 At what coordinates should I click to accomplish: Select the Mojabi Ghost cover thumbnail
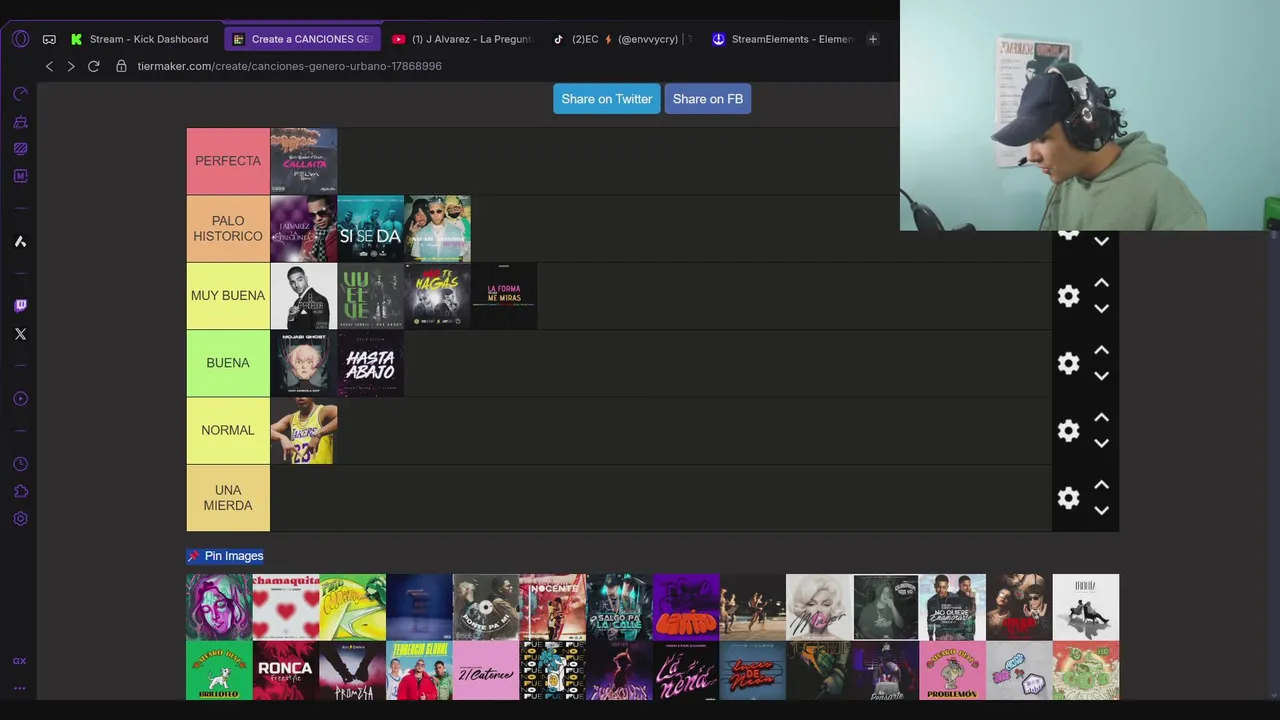pyautogui.click(x=304, y=363)
